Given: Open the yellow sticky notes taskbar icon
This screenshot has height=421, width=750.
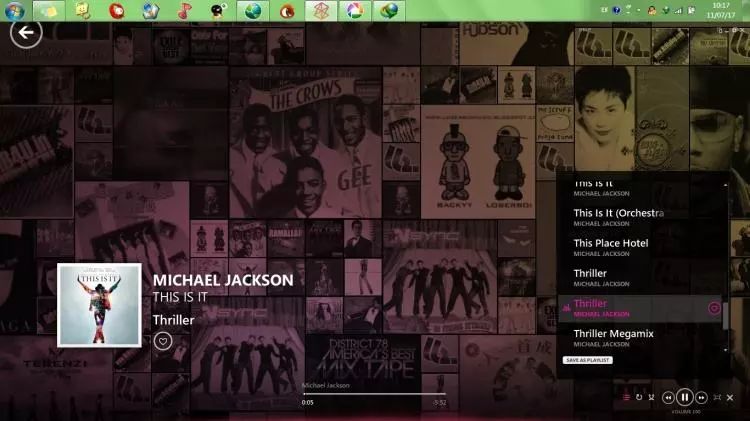Looking at the screenshot, I should click(82, 11).
